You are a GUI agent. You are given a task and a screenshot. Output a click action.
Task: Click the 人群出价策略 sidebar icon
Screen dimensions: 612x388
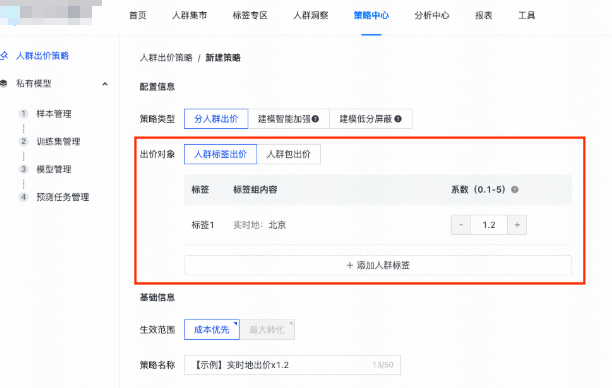click(4, 55)
